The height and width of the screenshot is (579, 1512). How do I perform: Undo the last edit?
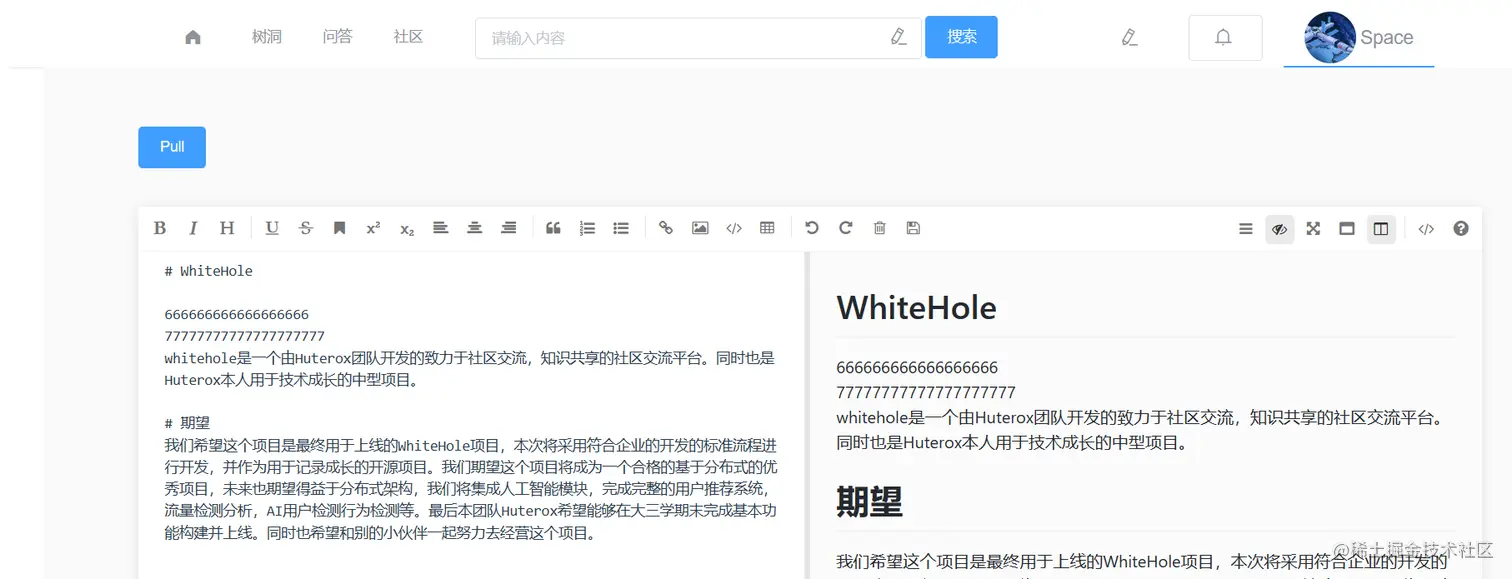click(x=811, y=228)
